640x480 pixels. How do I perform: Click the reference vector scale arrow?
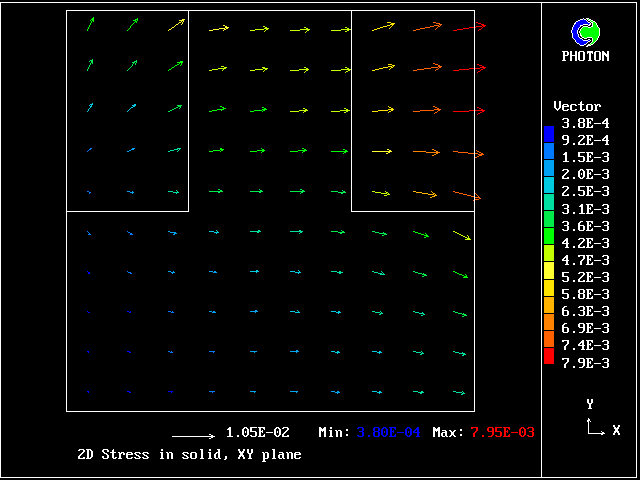tap(193, 436)
